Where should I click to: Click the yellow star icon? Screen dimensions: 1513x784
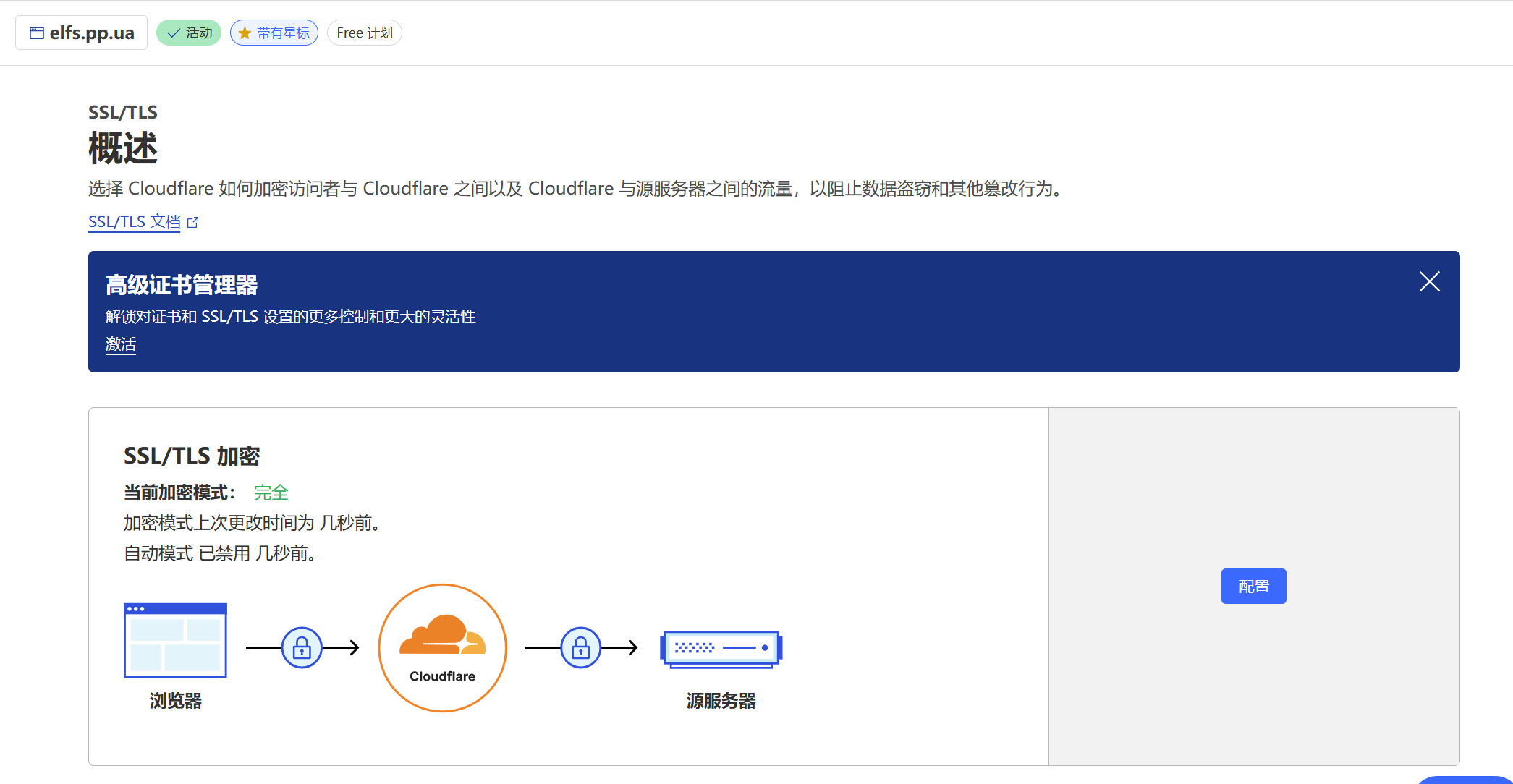click(x=245, y=33)
